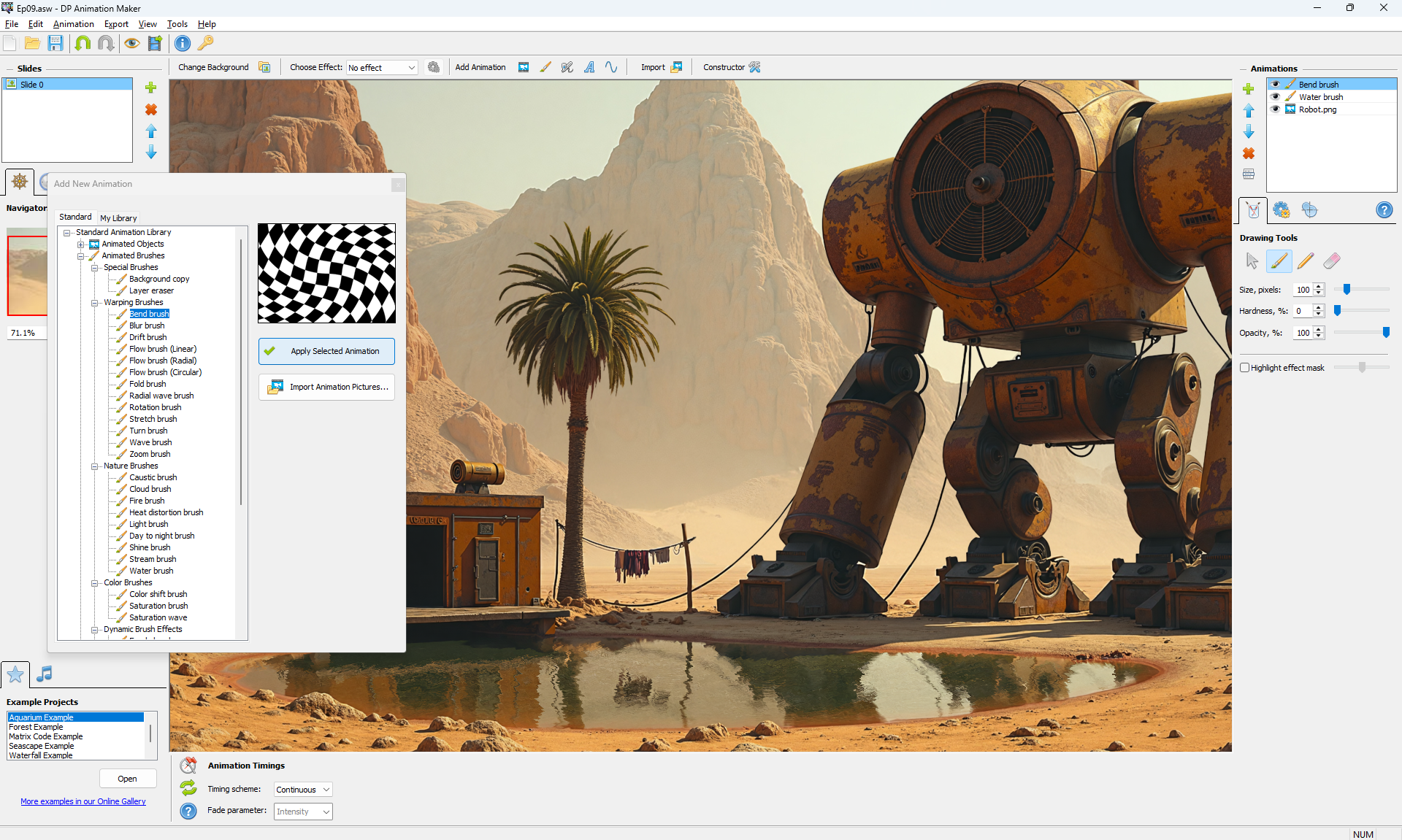Image resolution: width=1402 pixels, height=840 pixels.
Task: Open the Constructor tools icon
Action: coord(755,67)
